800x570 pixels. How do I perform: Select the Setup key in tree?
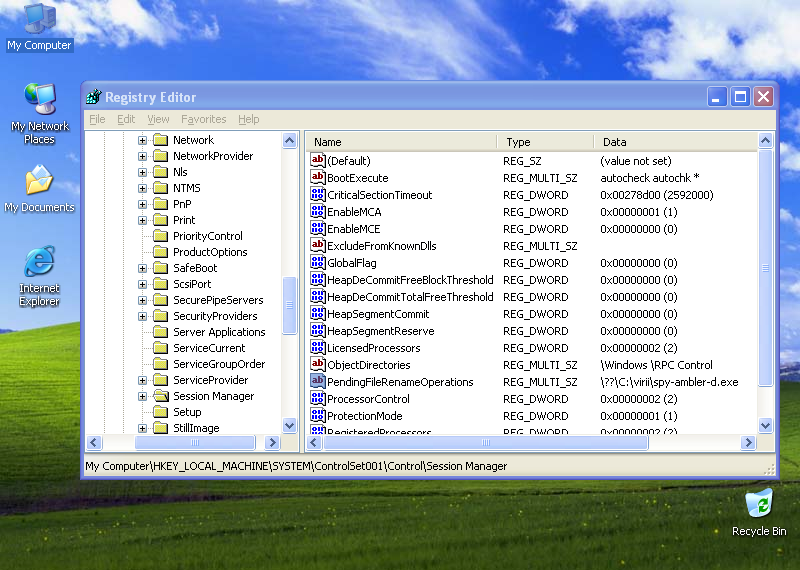click(187, 412)
